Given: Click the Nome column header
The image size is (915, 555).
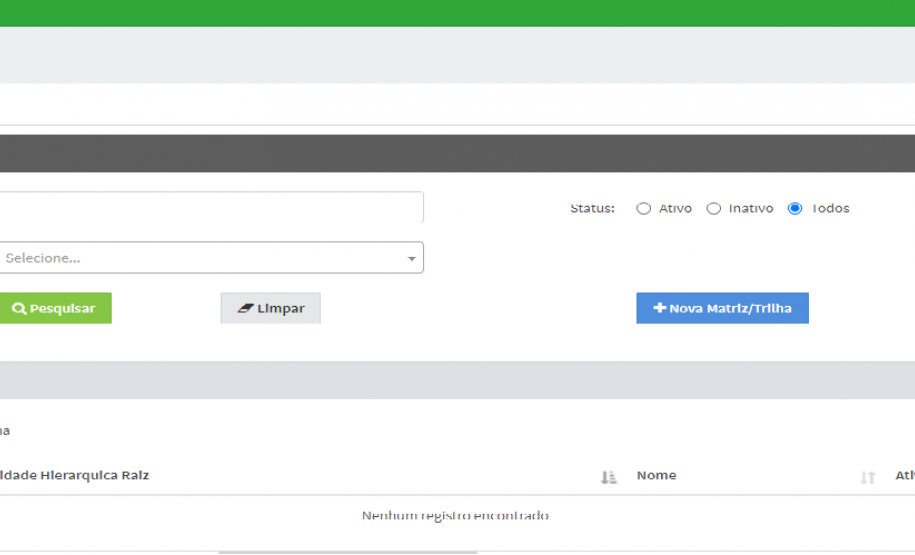Looking at the screenshot, I should pyautogui.click(x=657, y=476).
